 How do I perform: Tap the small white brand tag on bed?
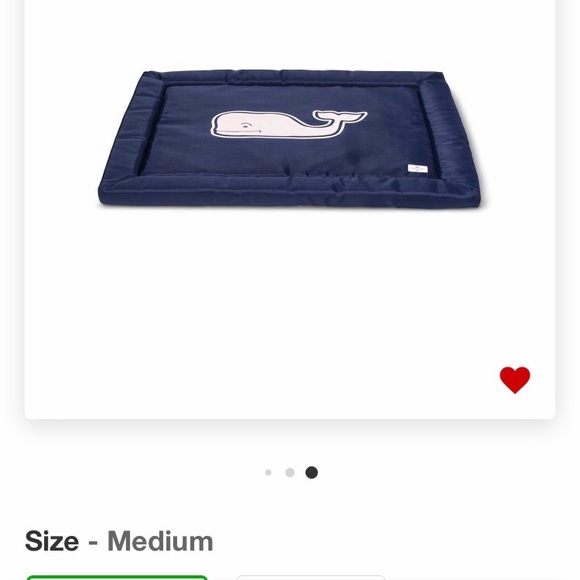coord(418,169)
